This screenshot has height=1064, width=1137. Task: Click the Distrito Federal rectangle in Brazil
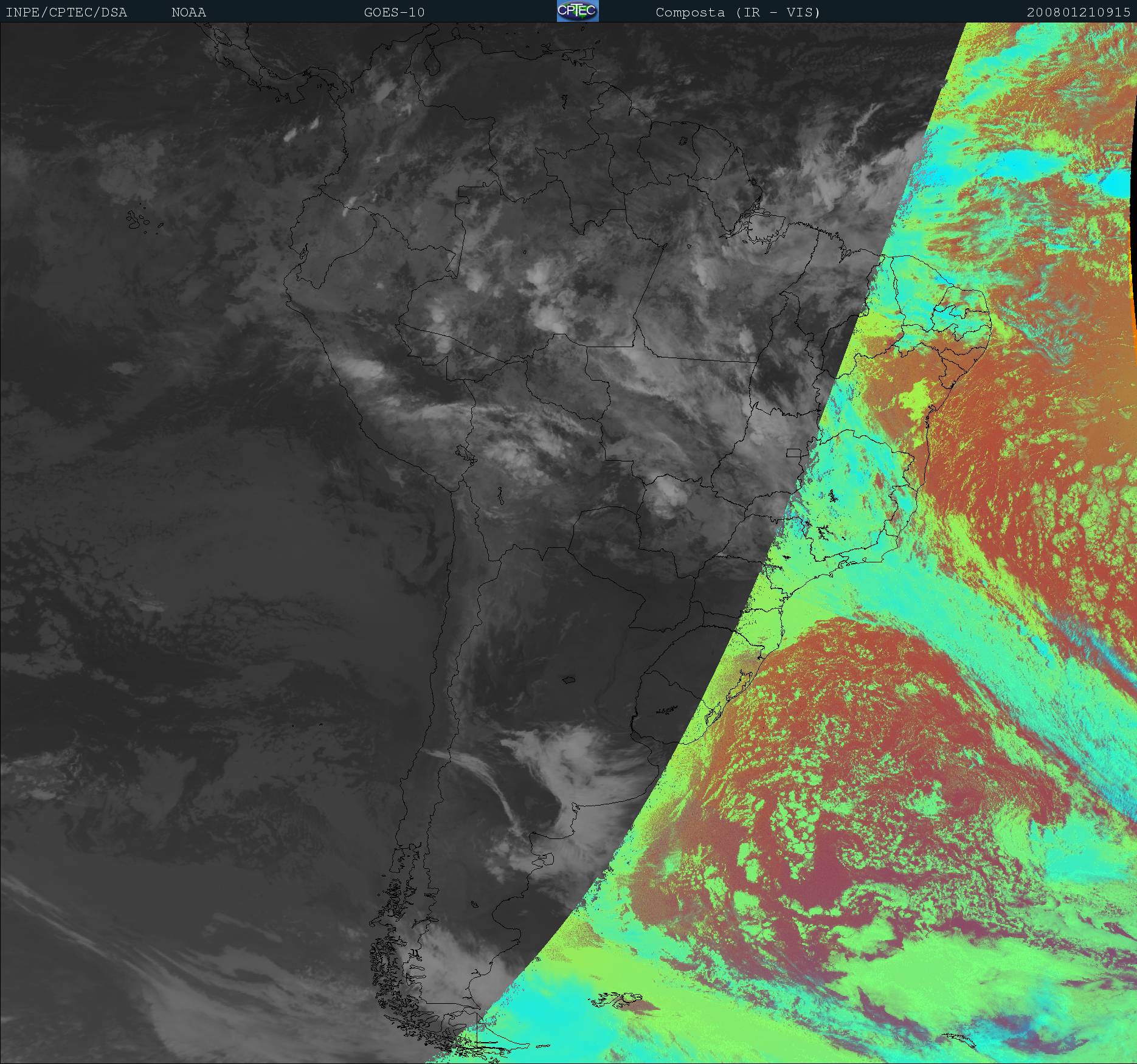coord(793,452)
